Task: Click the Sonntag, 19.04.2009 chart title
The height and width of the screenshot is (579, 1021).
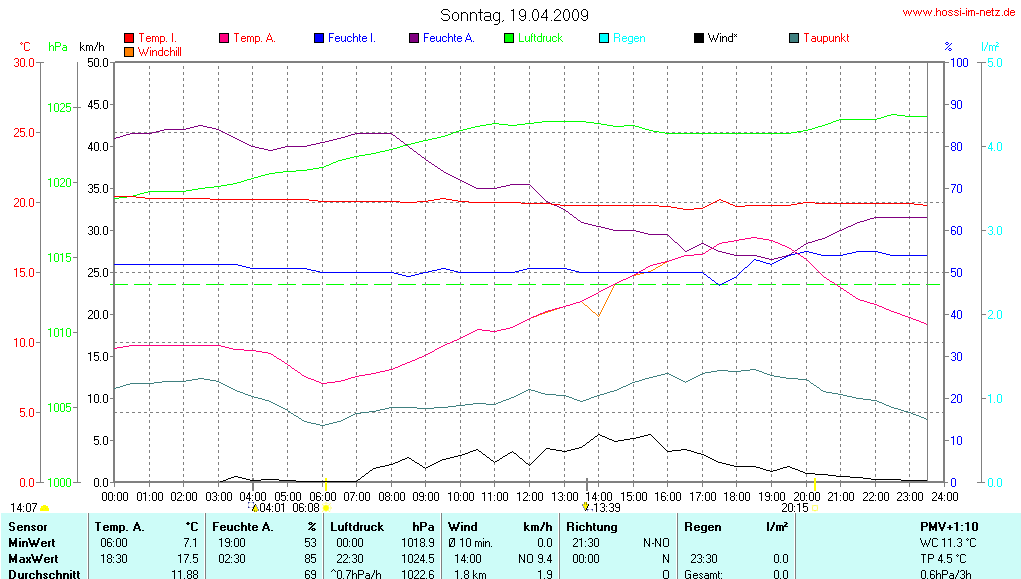Action: (514, 15)
